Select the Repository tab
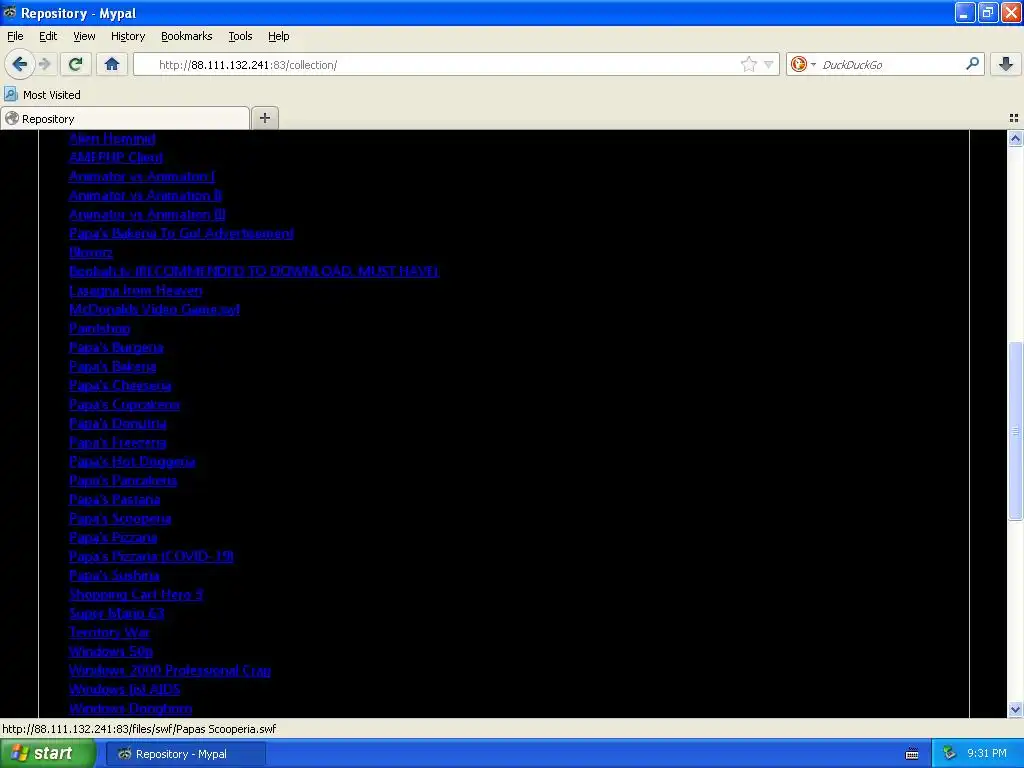Viewport: 1024px width, 768px height. 125,118
